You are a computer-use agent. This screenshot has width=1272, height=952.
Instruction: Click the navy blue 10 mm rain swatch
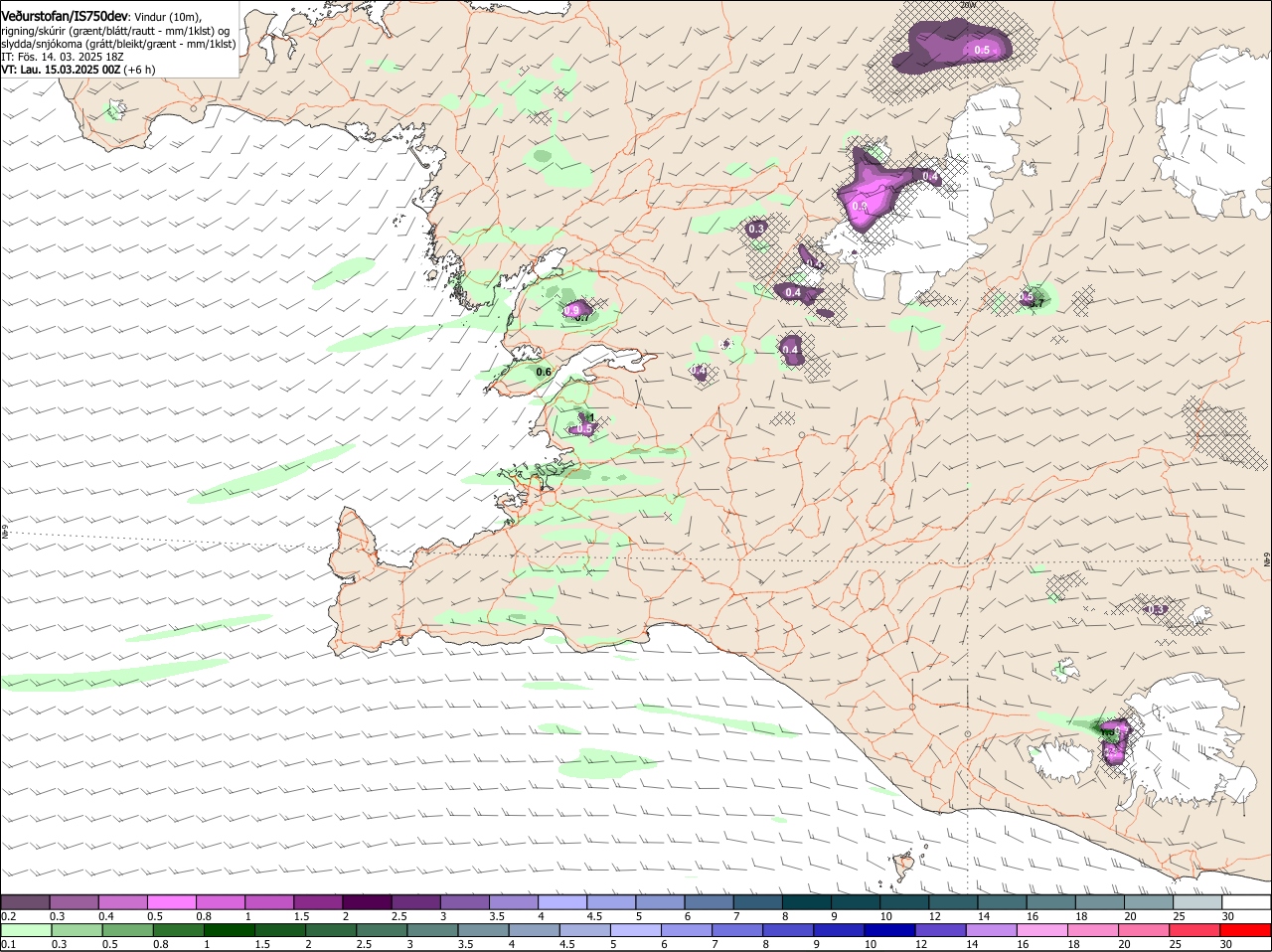pyautogui.click(x=891, y=930)
